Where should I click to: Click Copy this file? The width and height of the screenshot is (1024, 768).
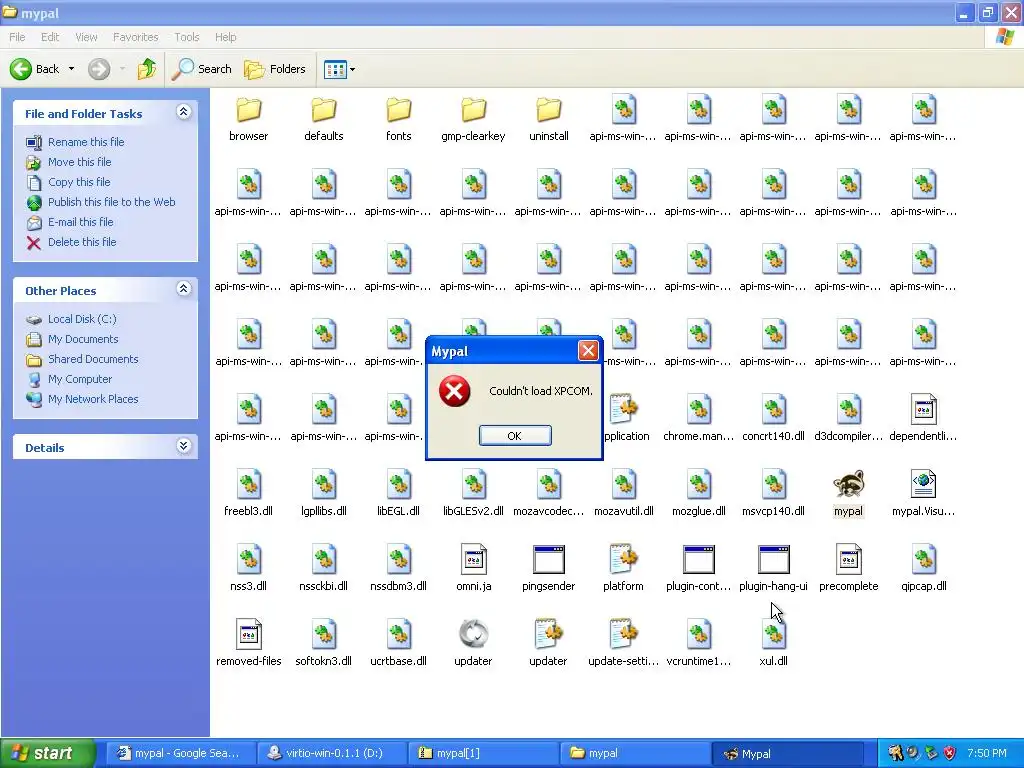tap(79, 182)
